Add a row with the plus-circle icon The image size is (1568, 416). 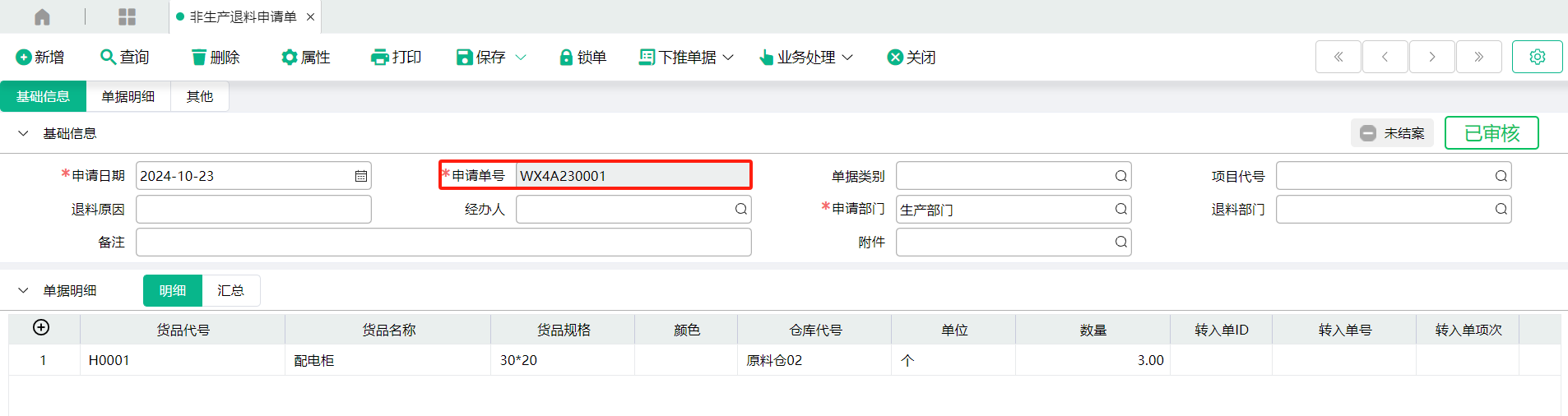click(41, 328)
